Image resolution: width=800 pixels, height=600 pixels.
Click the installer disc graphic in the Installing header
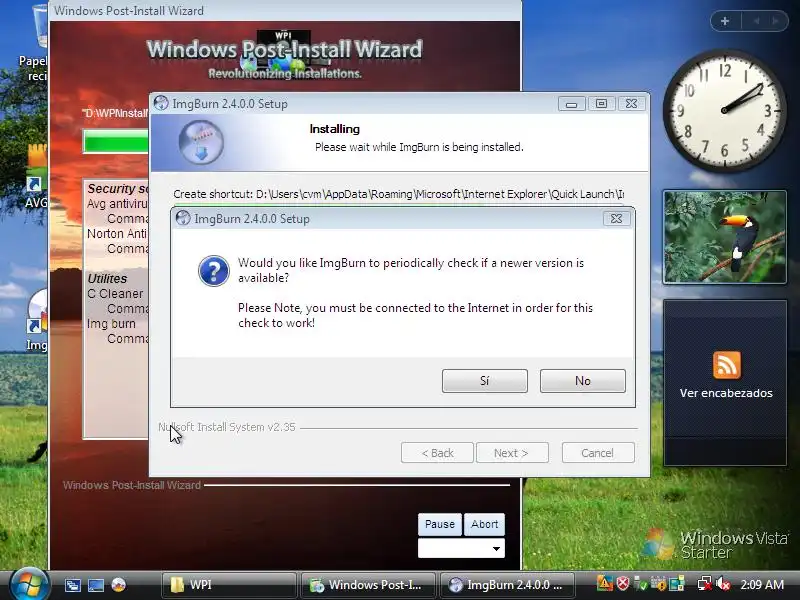(x=202, y=142)
